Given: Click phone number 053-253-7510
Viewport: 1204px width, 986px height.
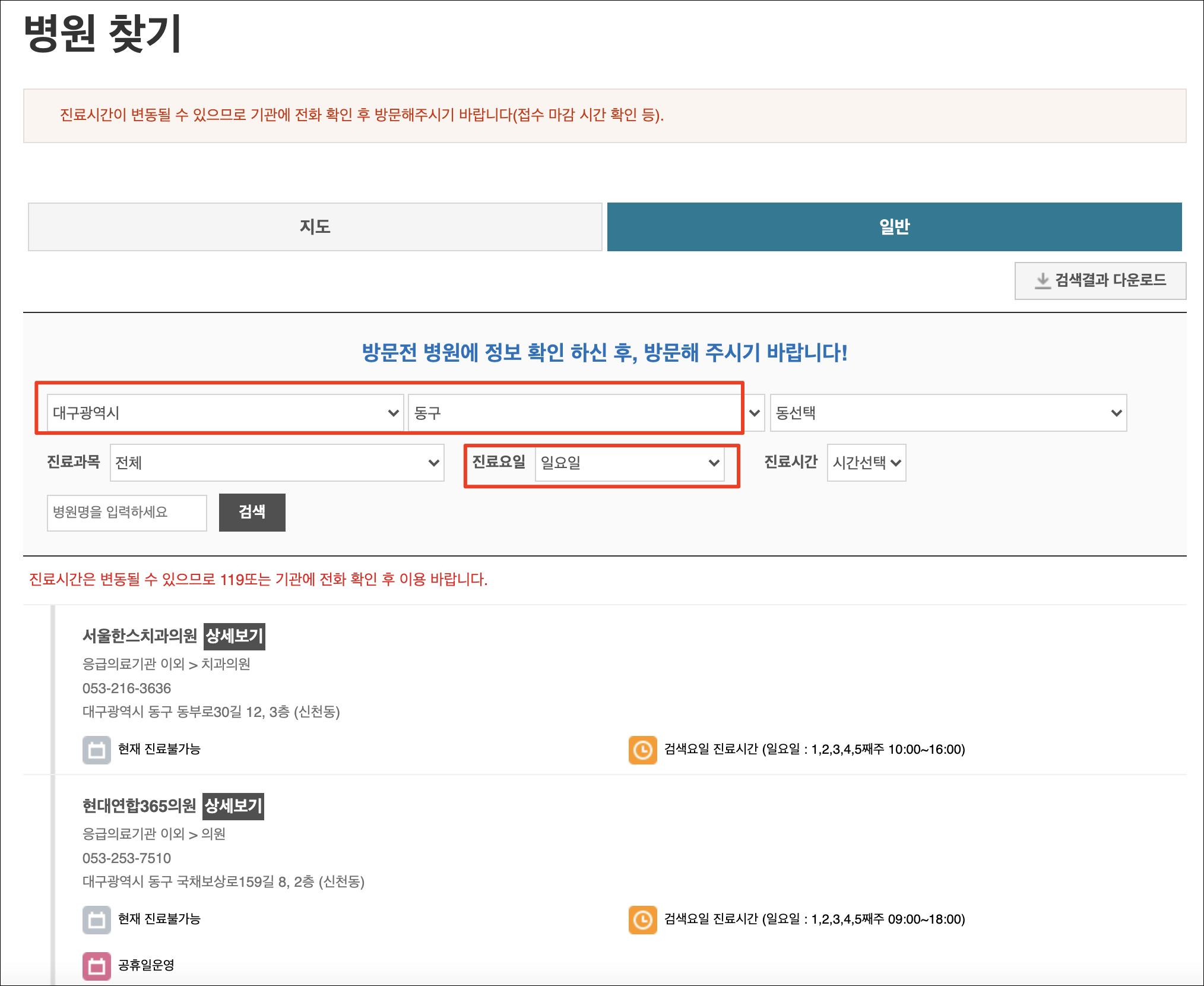Looking at the screenshot, I should pos(126,858).
